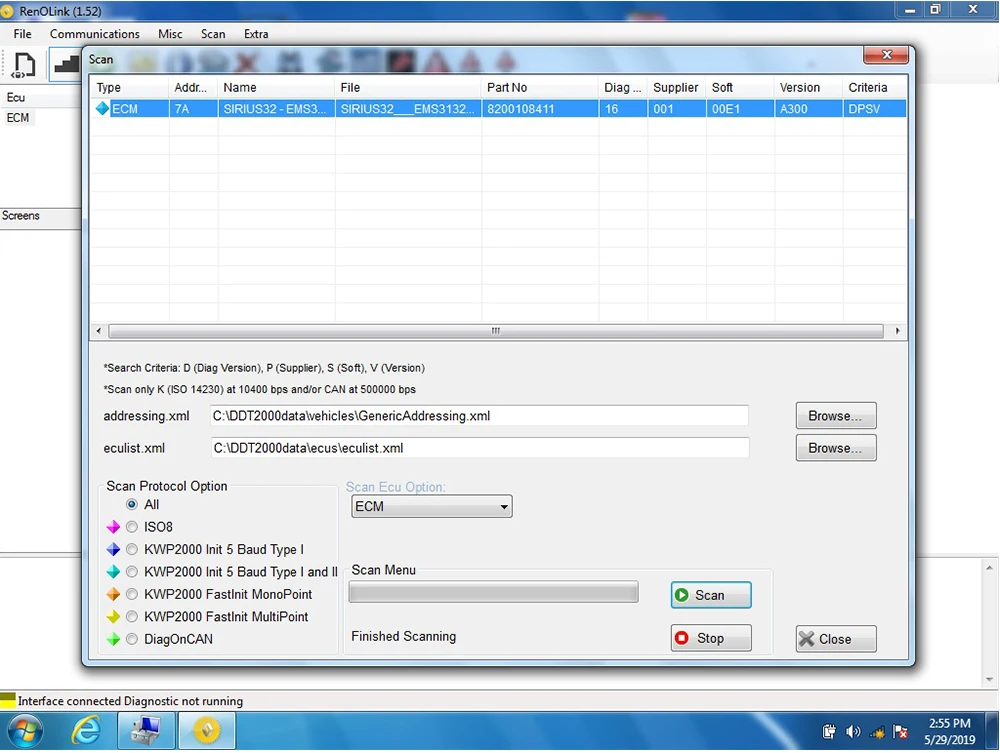The width and height of the screenshot is (1000, 753).
Task: Close the Scan dialog with red X
Action: (885, 55)
